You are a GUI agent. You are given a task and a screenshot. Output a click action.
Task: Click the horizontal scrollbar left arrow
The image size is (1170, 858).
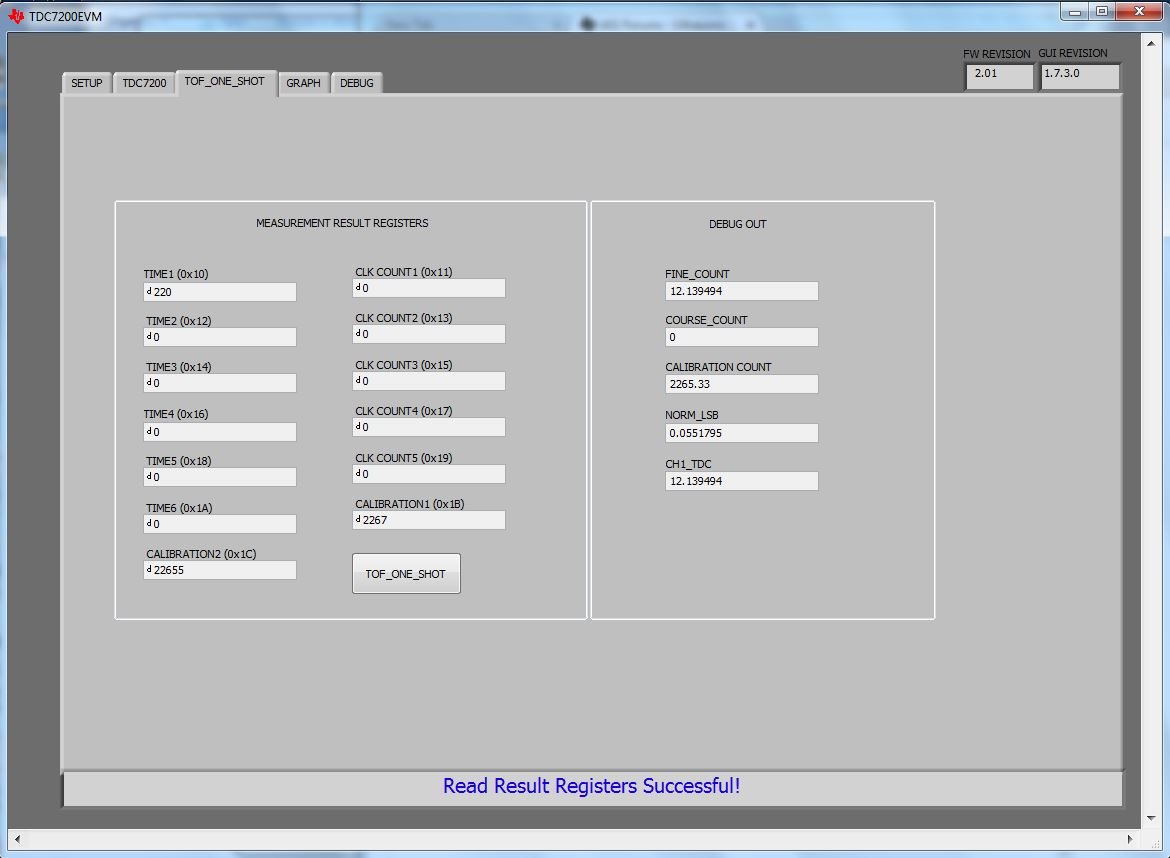[x=17, y=839]
